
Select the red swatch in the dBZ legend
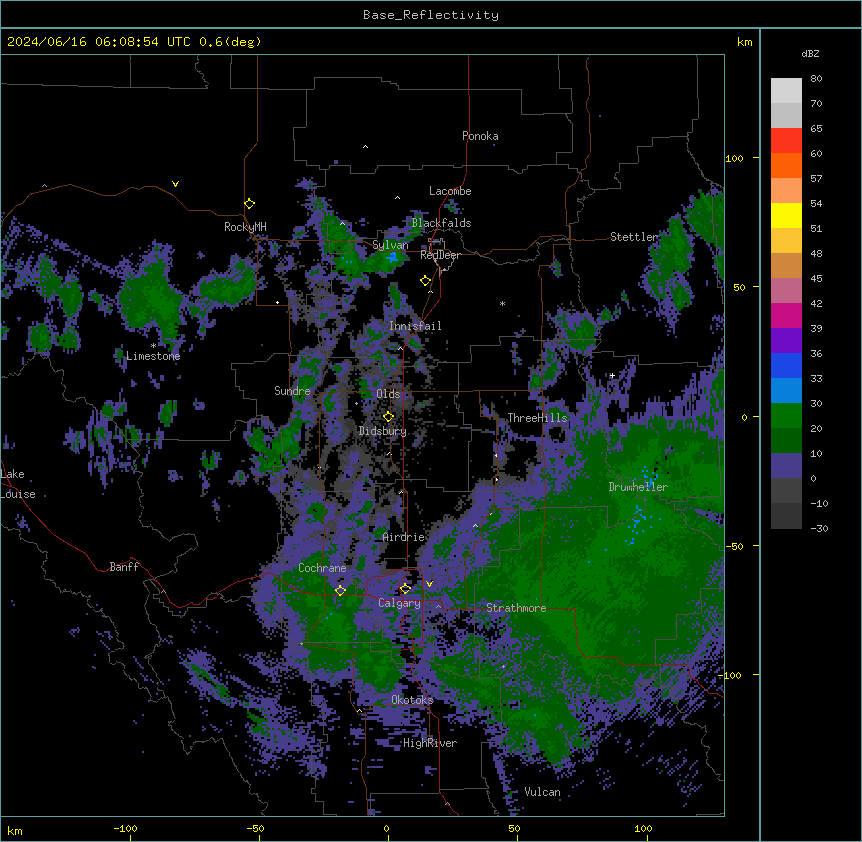(786, 140)
